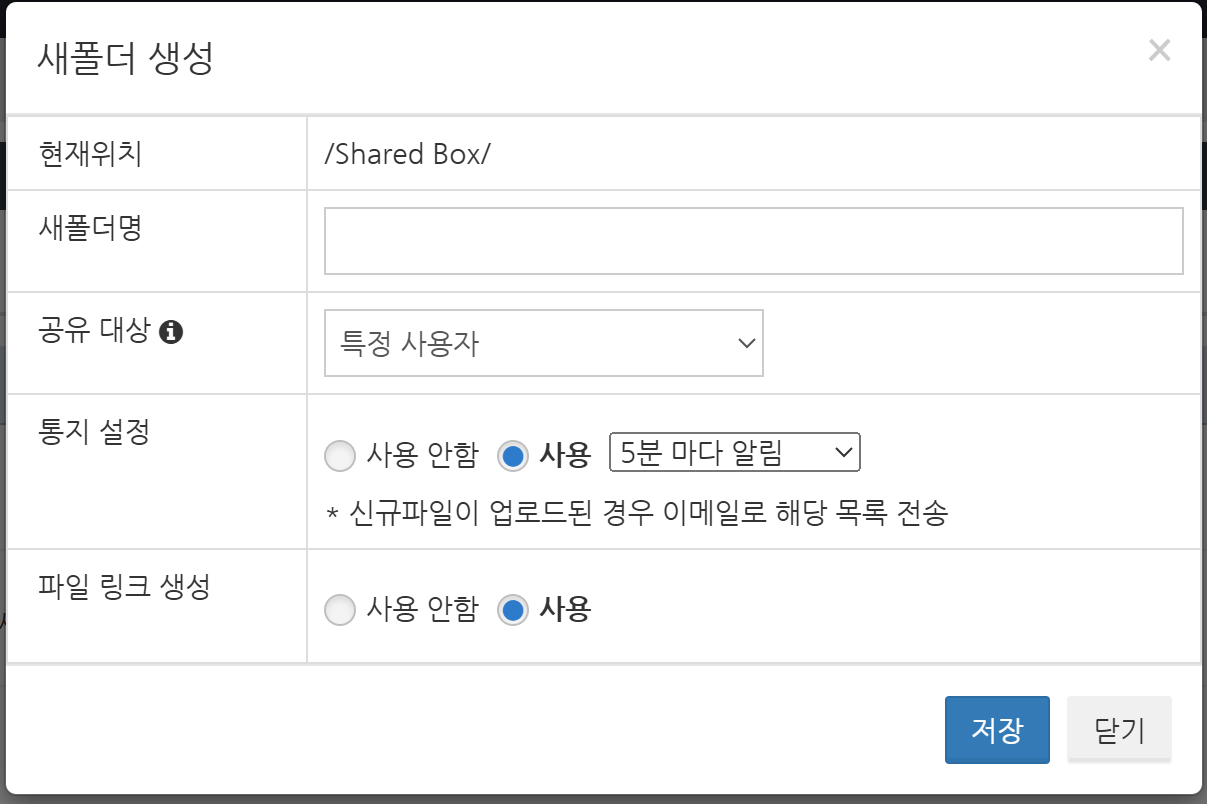1207x804 pixels.
Task: Select 사용 안함 radio for 파일 링크 생성
Action: [340, 609]
